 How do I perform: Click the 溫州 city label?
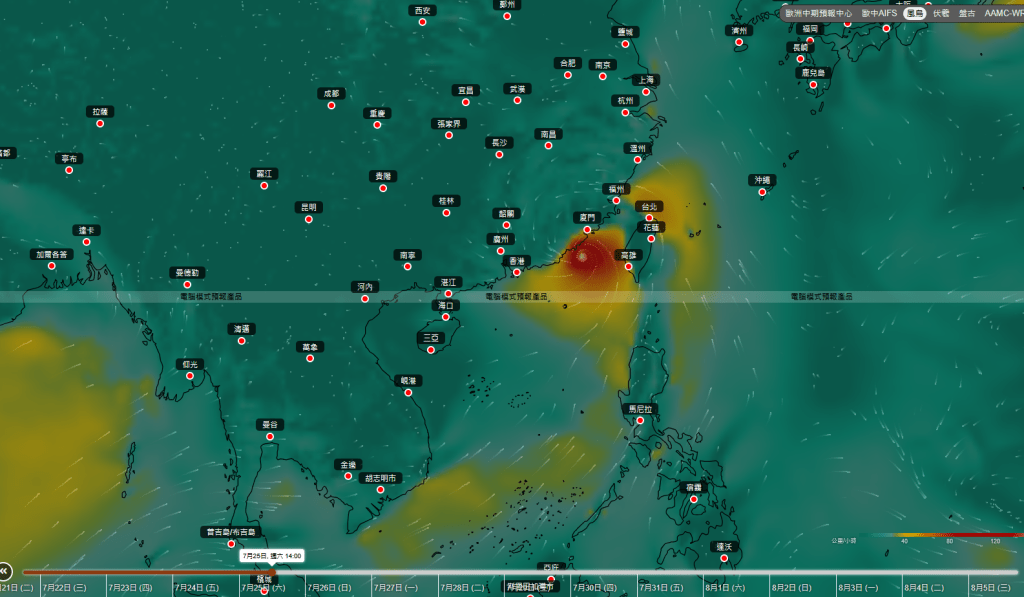click(x=637, y=148)
